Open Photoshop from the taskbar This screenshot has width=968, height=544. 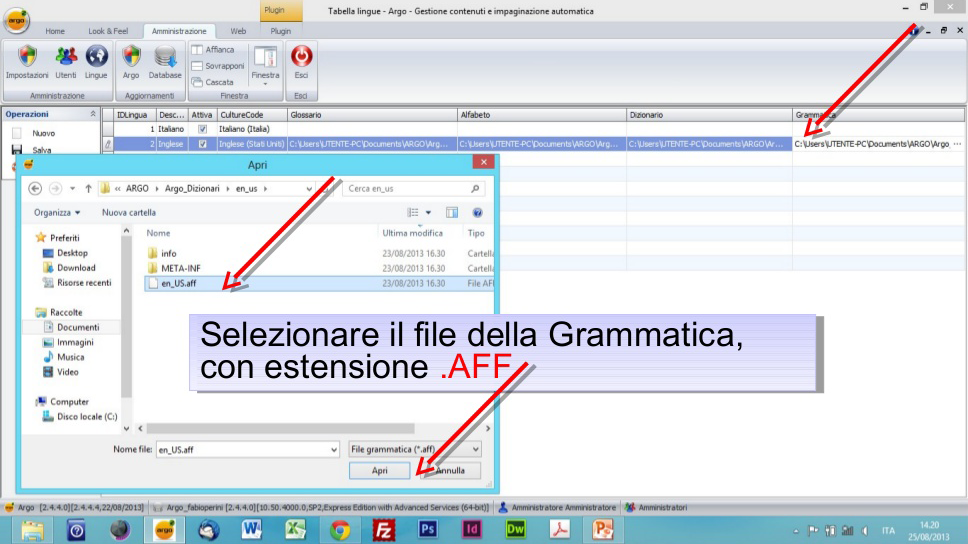(x=427, y=530)
